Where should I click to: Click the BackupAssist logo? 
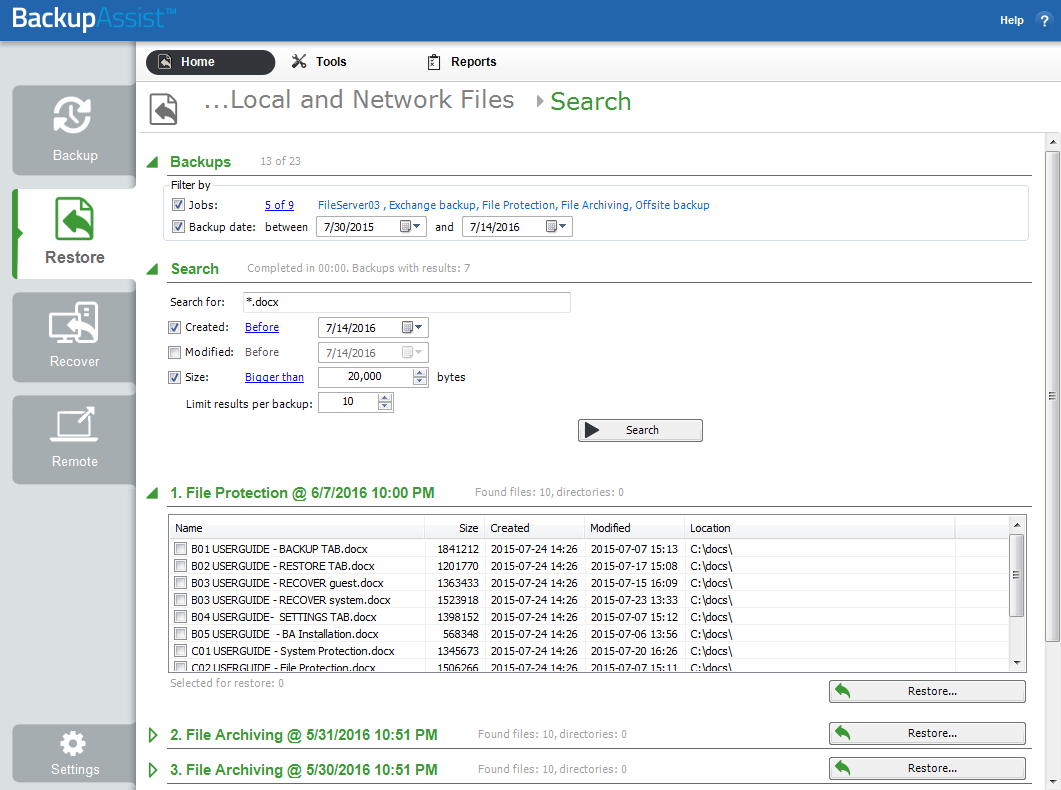click(94, 18)
